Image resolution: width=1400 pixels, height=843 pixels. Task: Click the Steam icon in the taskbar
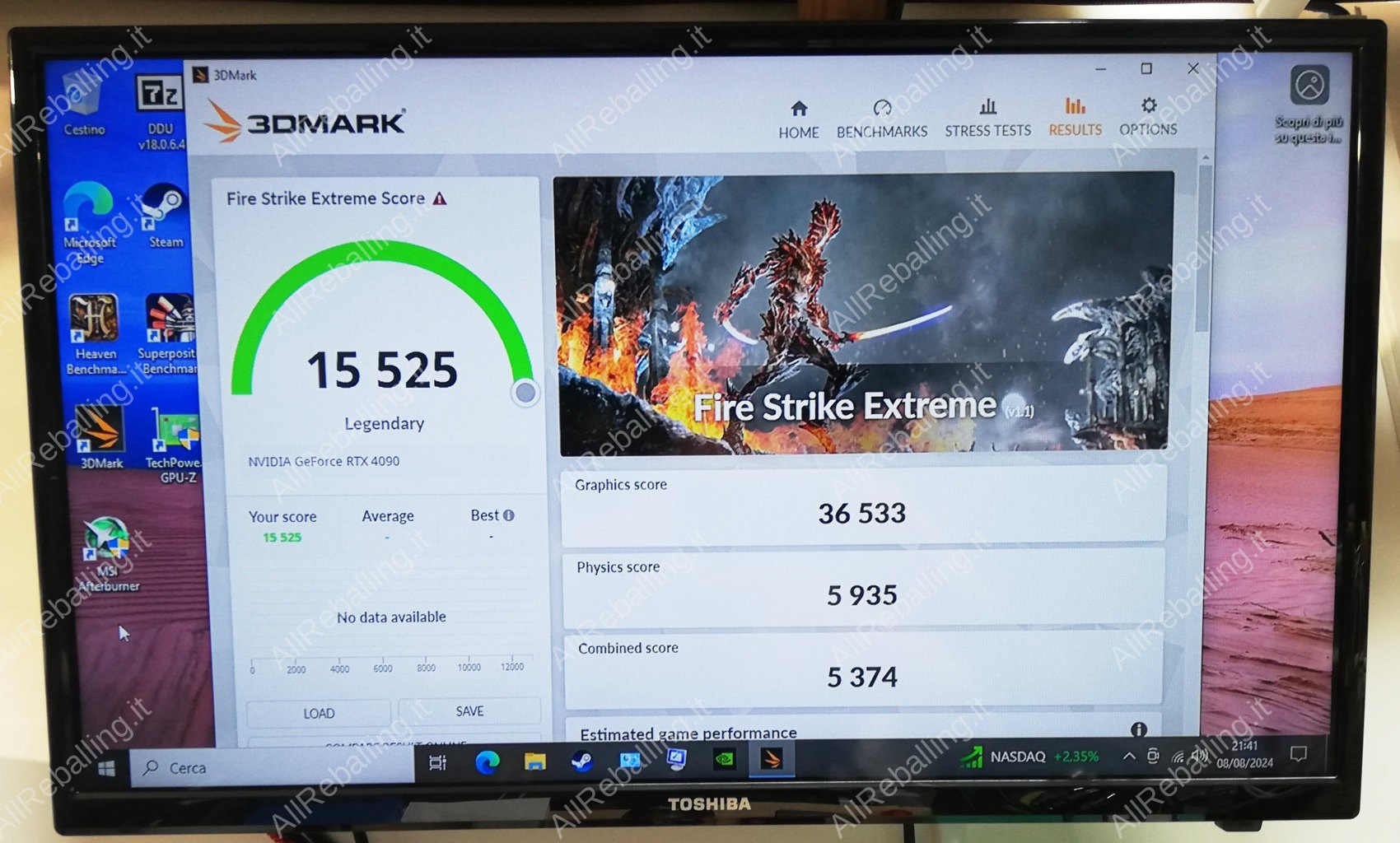(x=581, y=761)
